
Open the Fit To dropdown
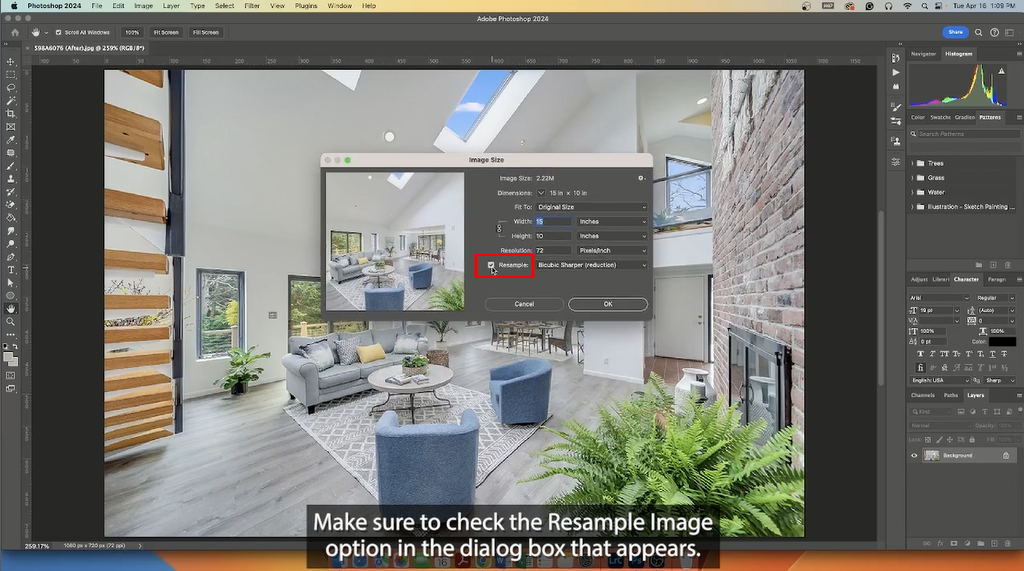pos(592,207)
